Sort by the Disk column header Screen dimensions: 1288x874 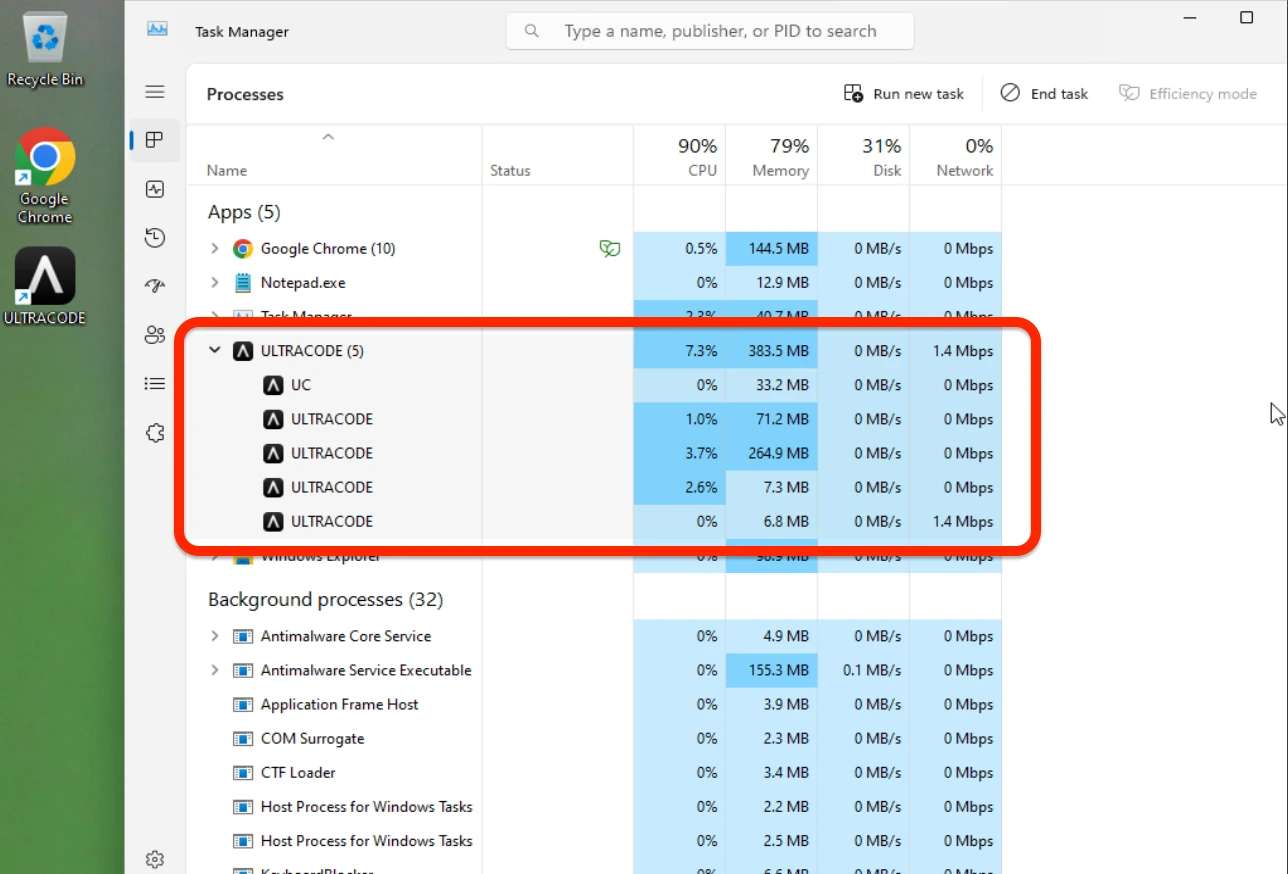click(x=863, y=157)
